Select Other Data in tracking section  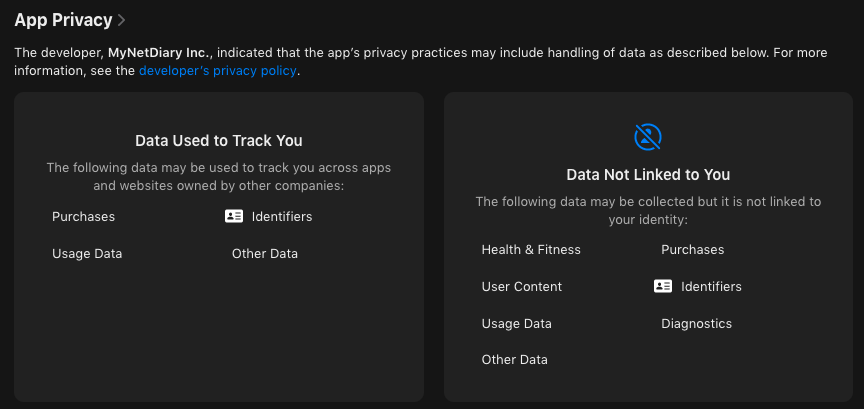point(264,254)
